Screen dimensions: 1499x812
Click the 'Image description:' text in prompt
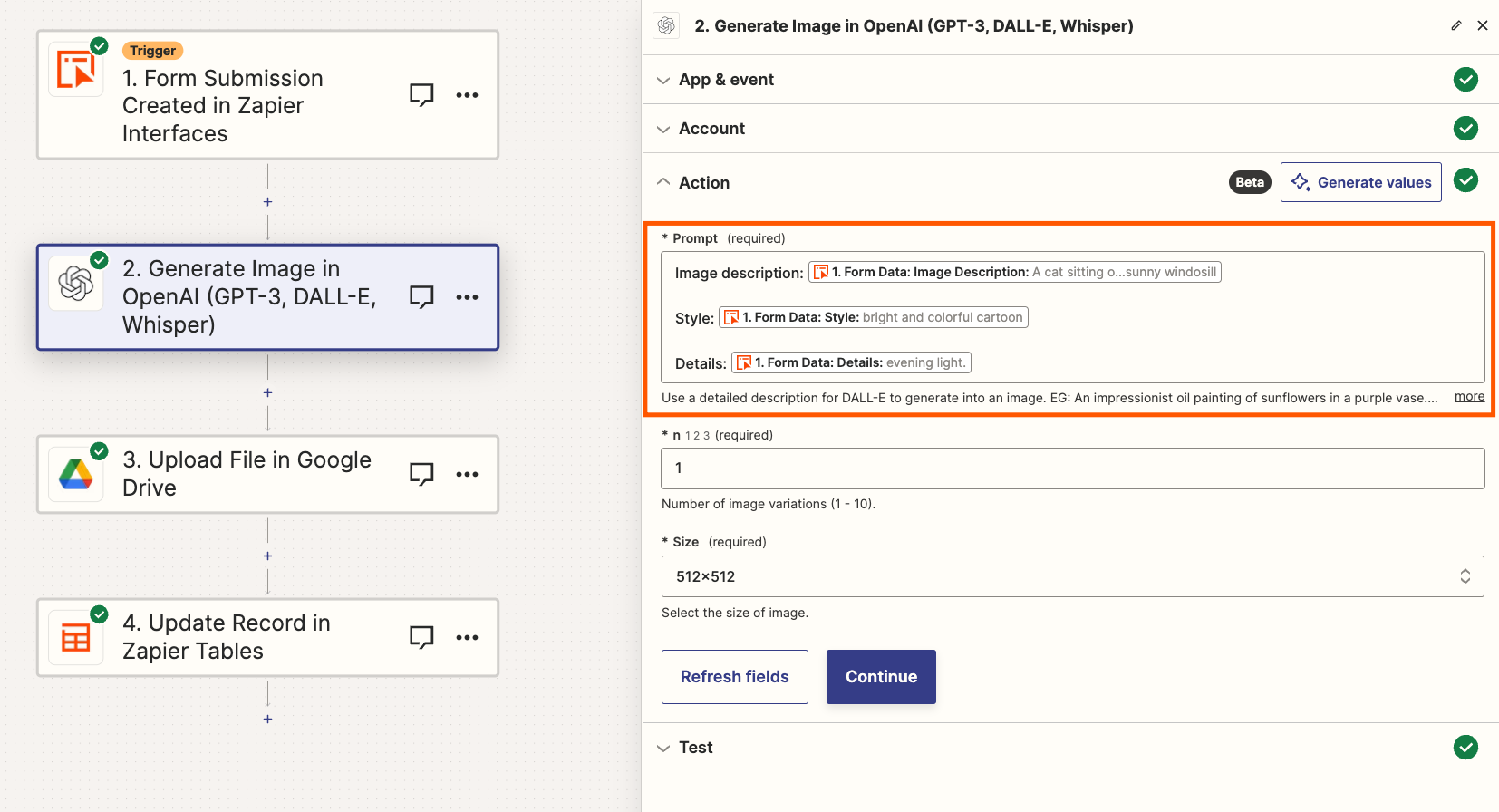pos(739,273)
